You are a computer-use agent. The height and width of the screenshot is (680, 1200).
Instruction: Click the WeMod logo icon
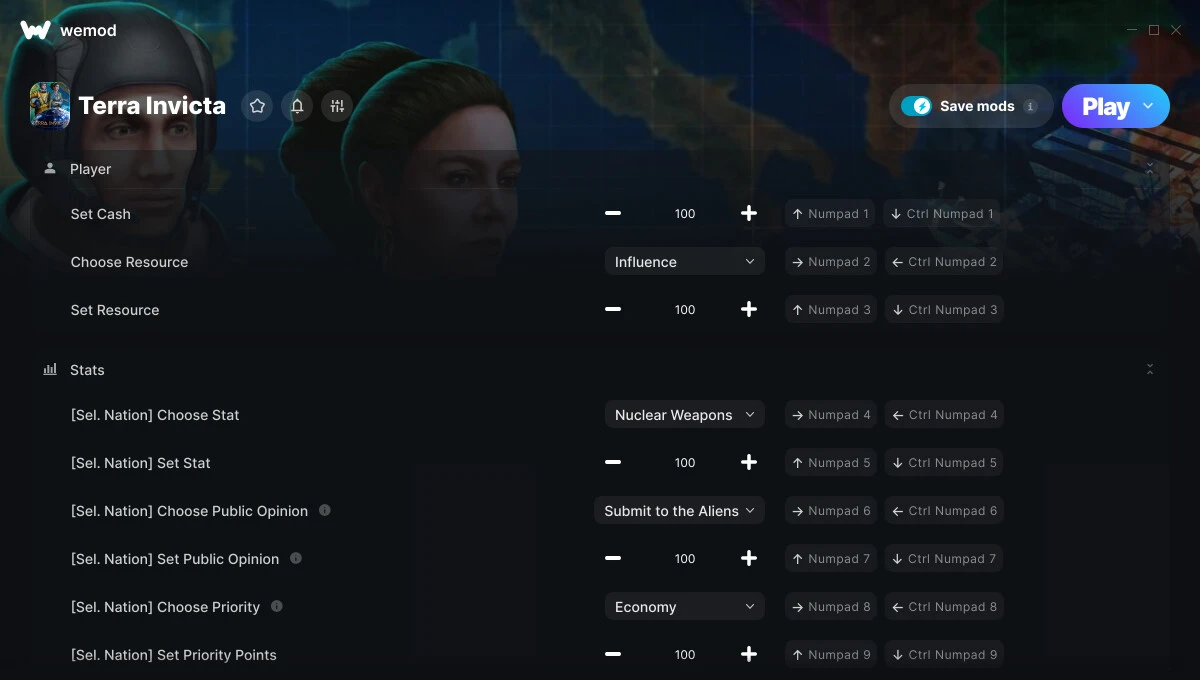coord(35,30)
